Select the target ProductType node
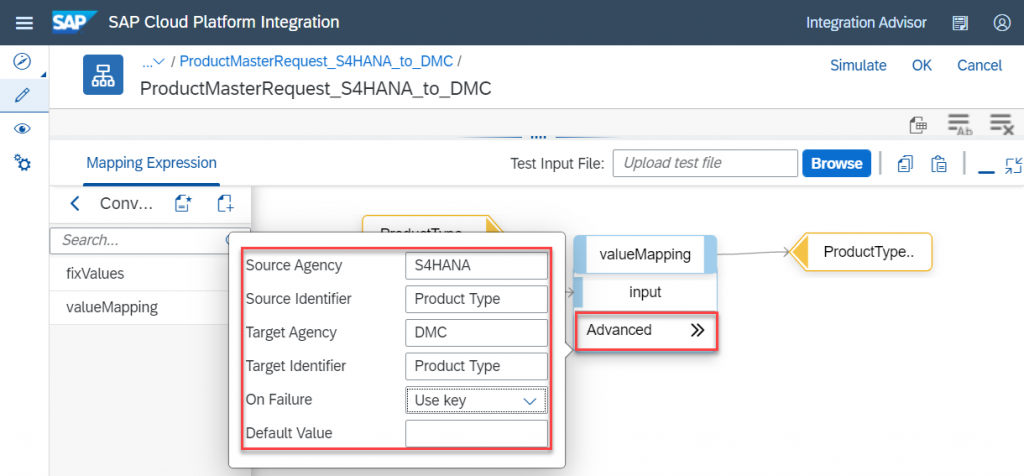The width and height of the screenshot is (1024, 476). 860,252
